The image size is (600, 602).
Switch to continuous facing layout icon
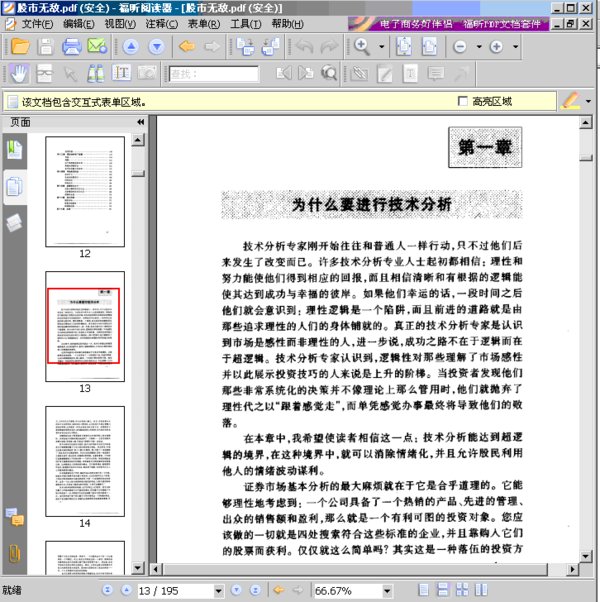click(x=462, y=590)
